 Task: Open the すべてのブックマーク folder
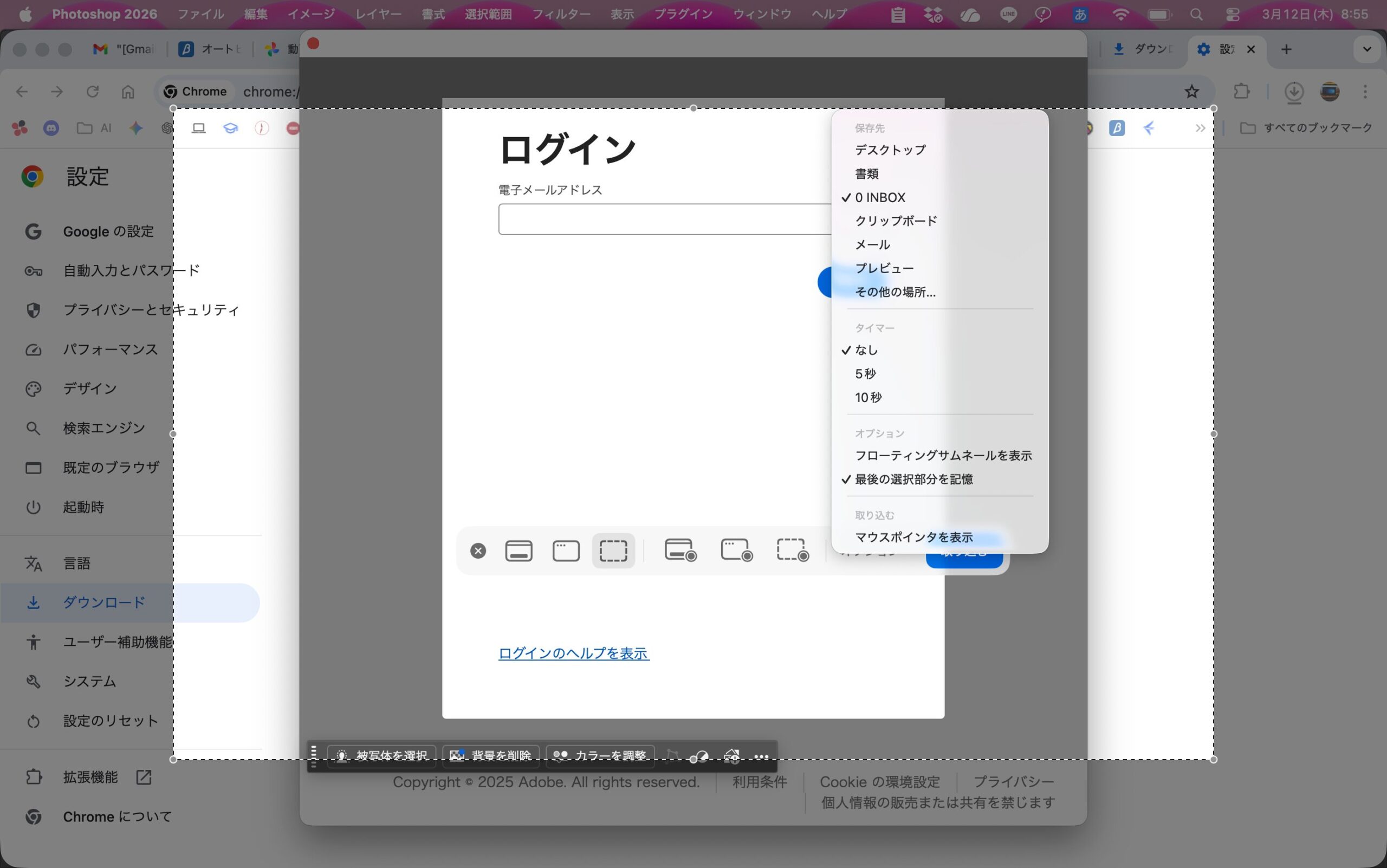tap(1307, 128)
